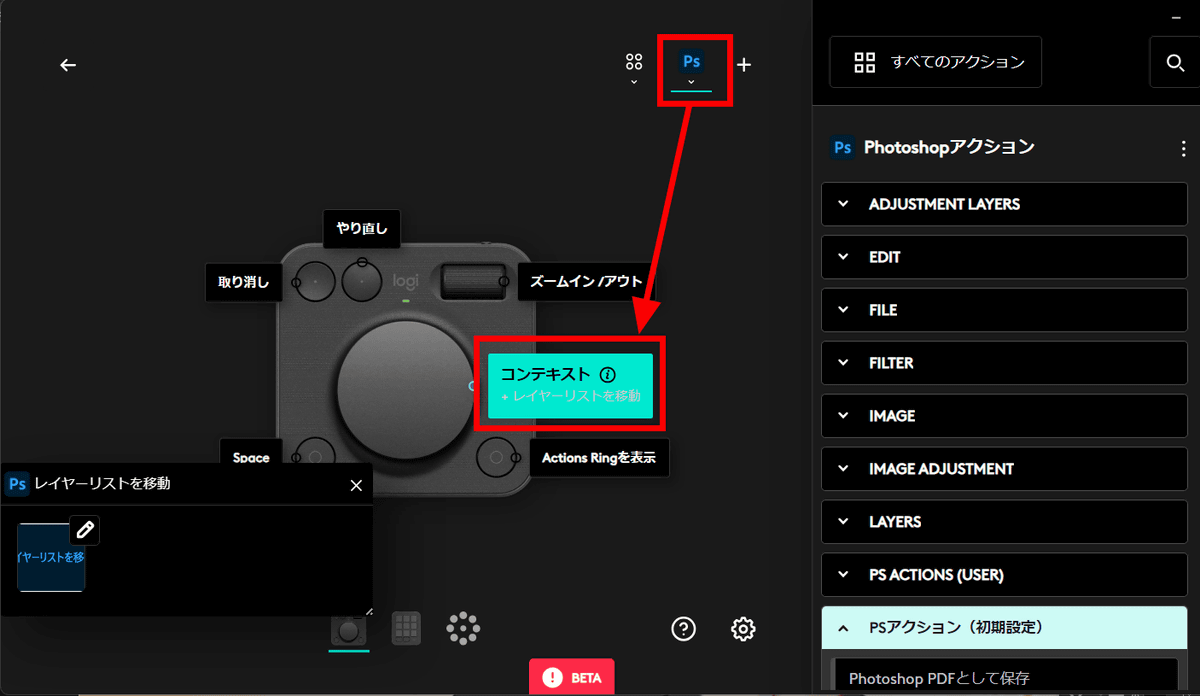Image resolution: width=1200 pixels, height=696 pixels.
Task: Click the Ps badge in the Photoshopアクション header
Action: tap(841, 147)
